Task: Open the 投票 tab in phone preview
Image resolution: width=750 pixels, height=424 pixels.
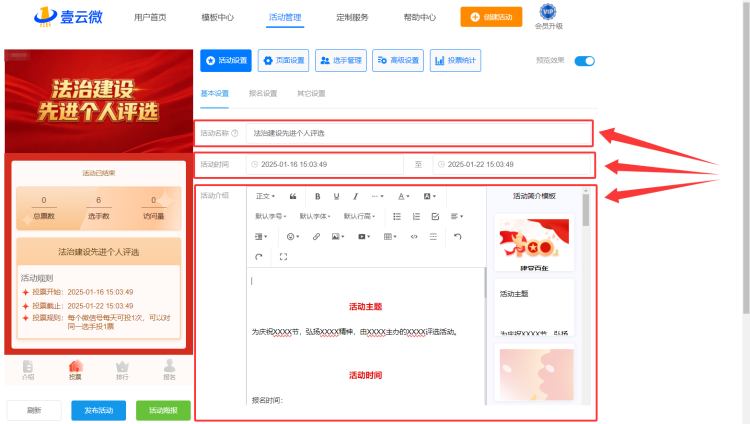Action: (x=75, y=369)
